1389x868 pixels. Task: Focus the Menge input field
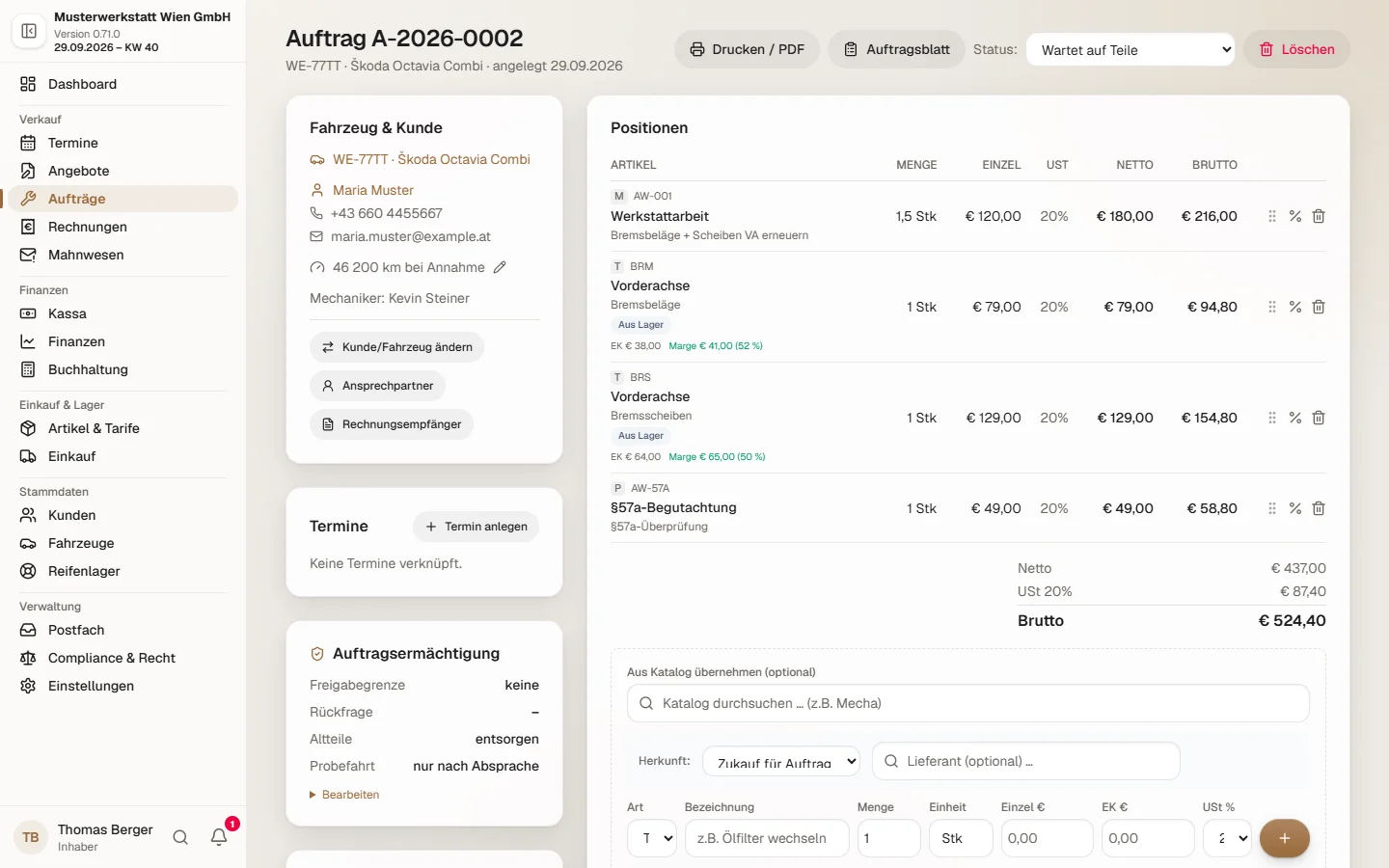888,838
